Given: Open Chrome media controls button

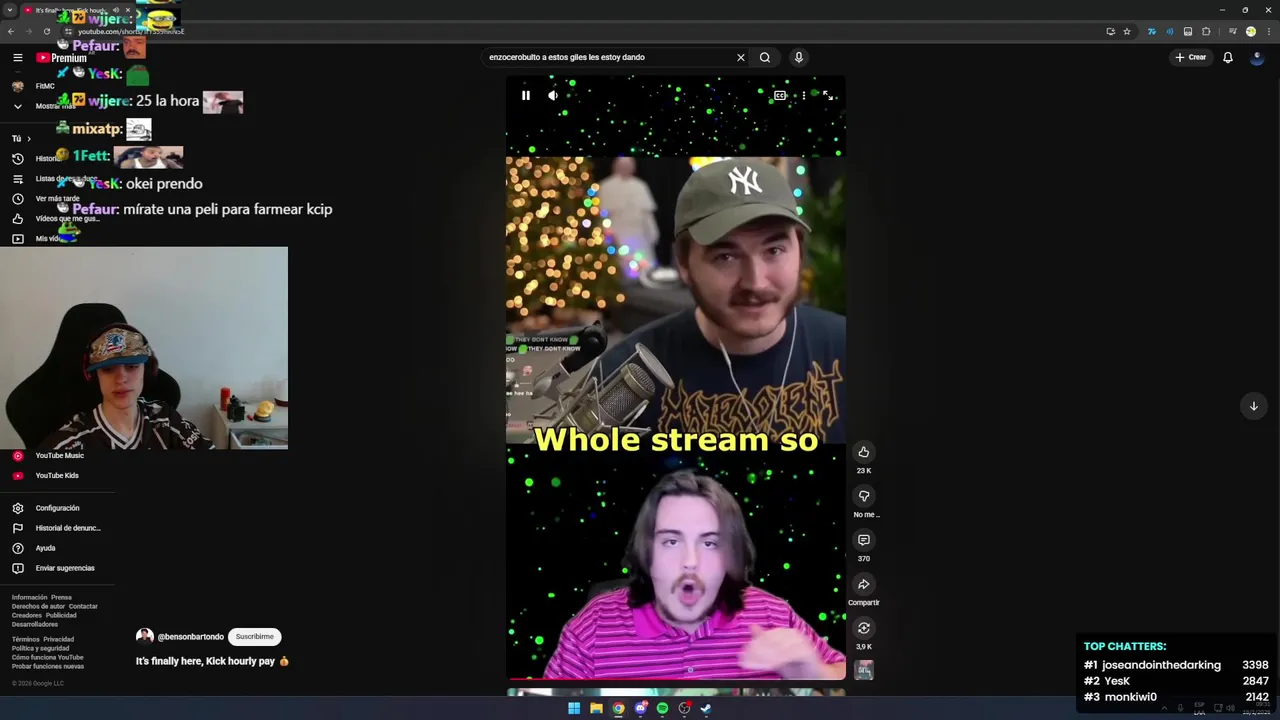Looking at the screenshot, I should click(1232, 31).
